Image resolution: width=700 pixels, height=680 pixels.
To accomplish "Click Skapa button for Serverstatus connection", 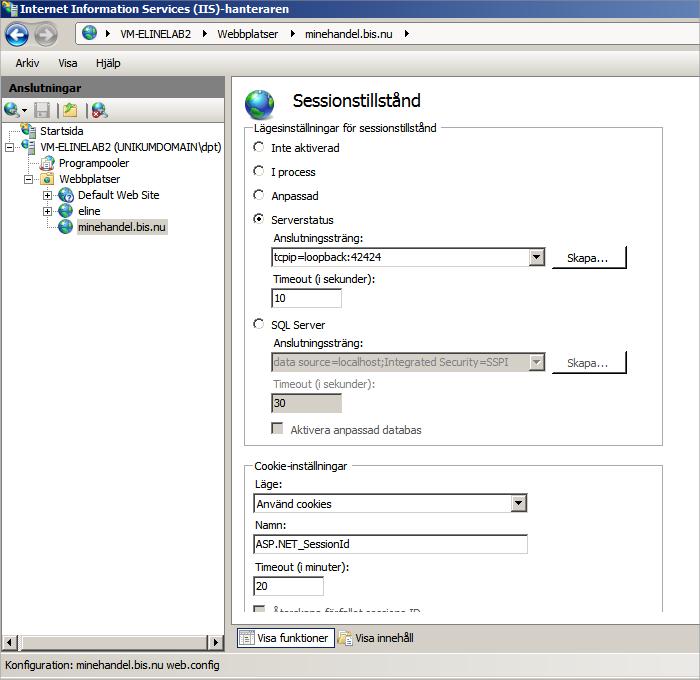I will click(x=588, y=258).
